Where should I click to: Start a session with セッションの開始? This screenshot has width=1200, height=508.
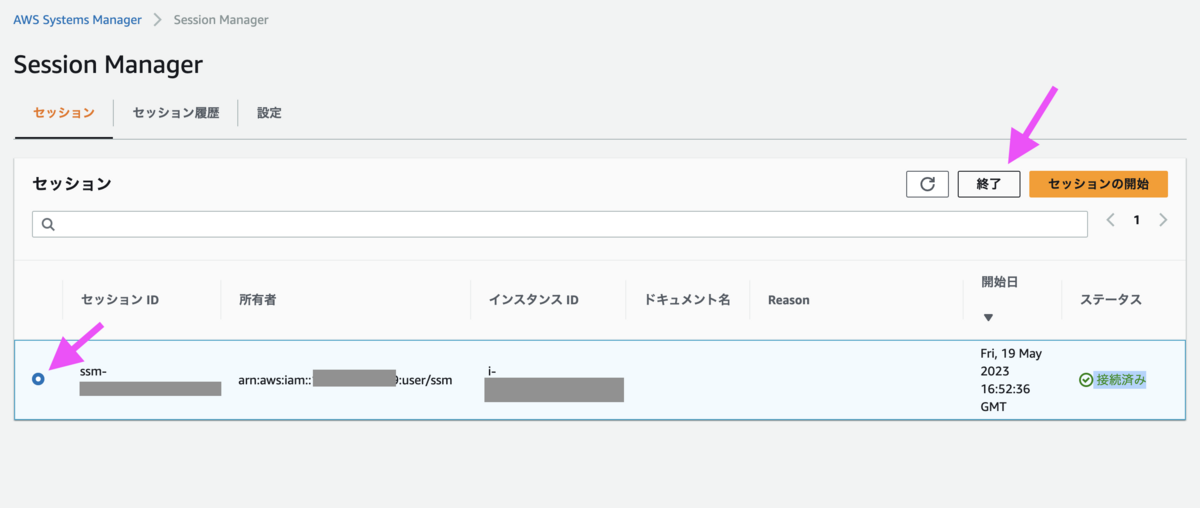pos(1099,184)
